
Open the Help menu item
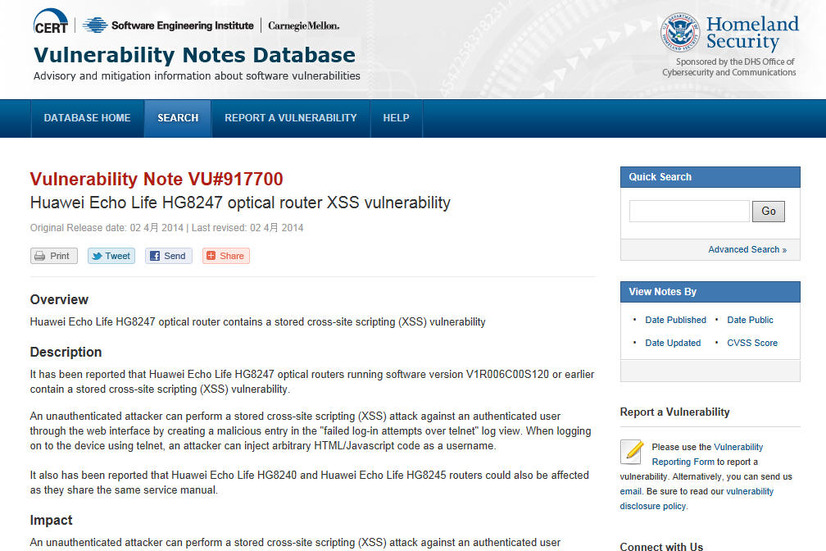(x=396, y=118)
